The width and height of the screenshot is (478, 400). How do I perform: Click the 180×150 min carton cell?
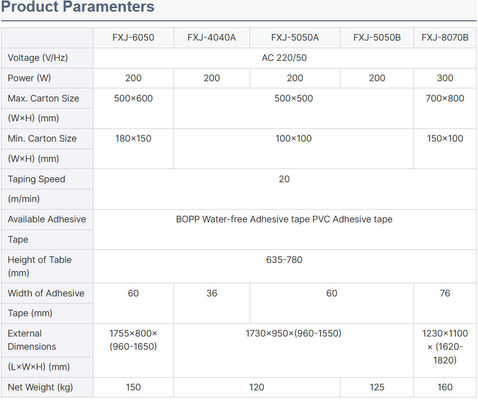click(133, 149)
